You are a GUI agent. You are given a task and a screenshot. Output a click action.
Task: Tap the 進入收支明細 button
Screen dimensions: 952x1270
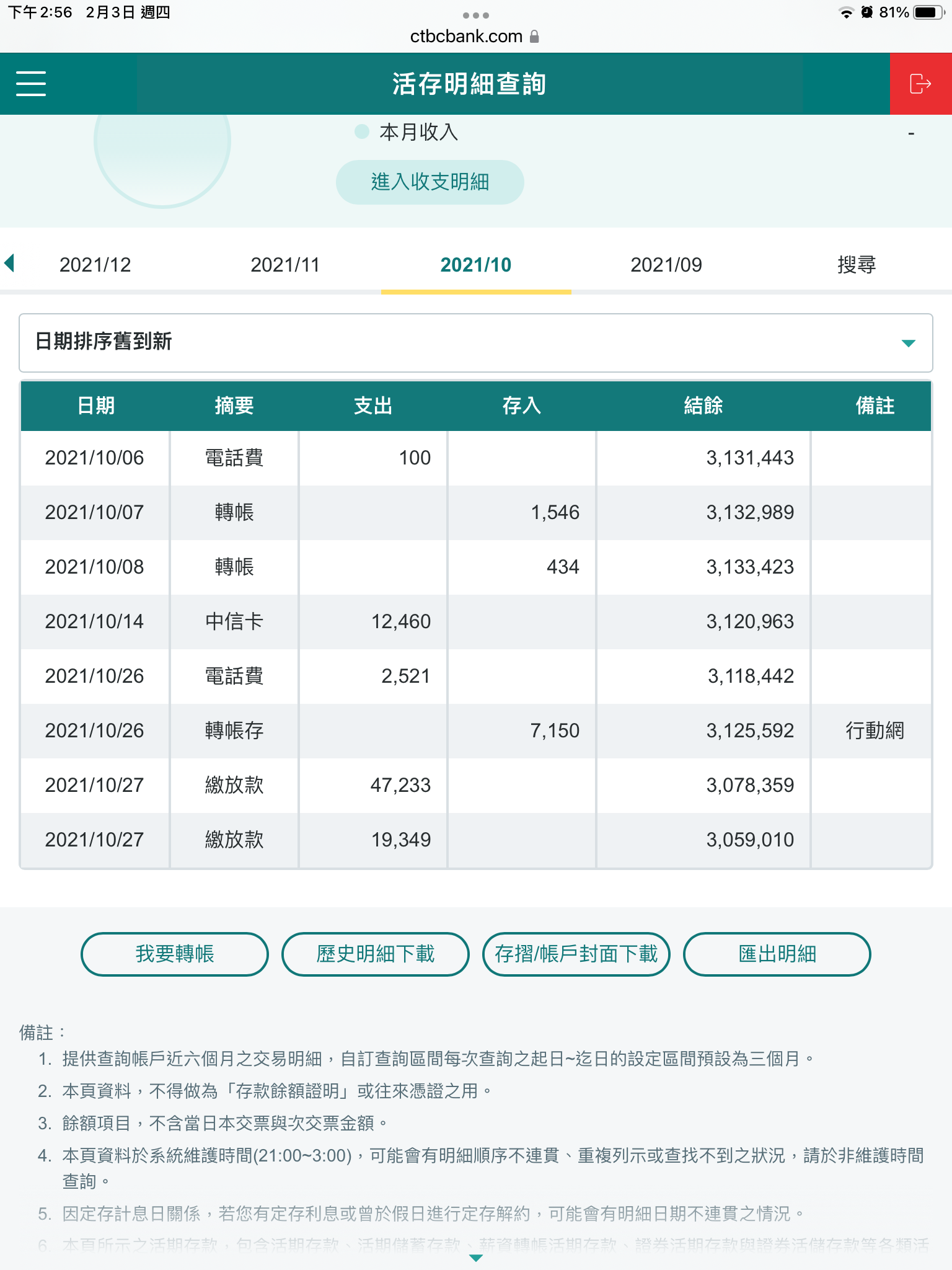[430, 182]
